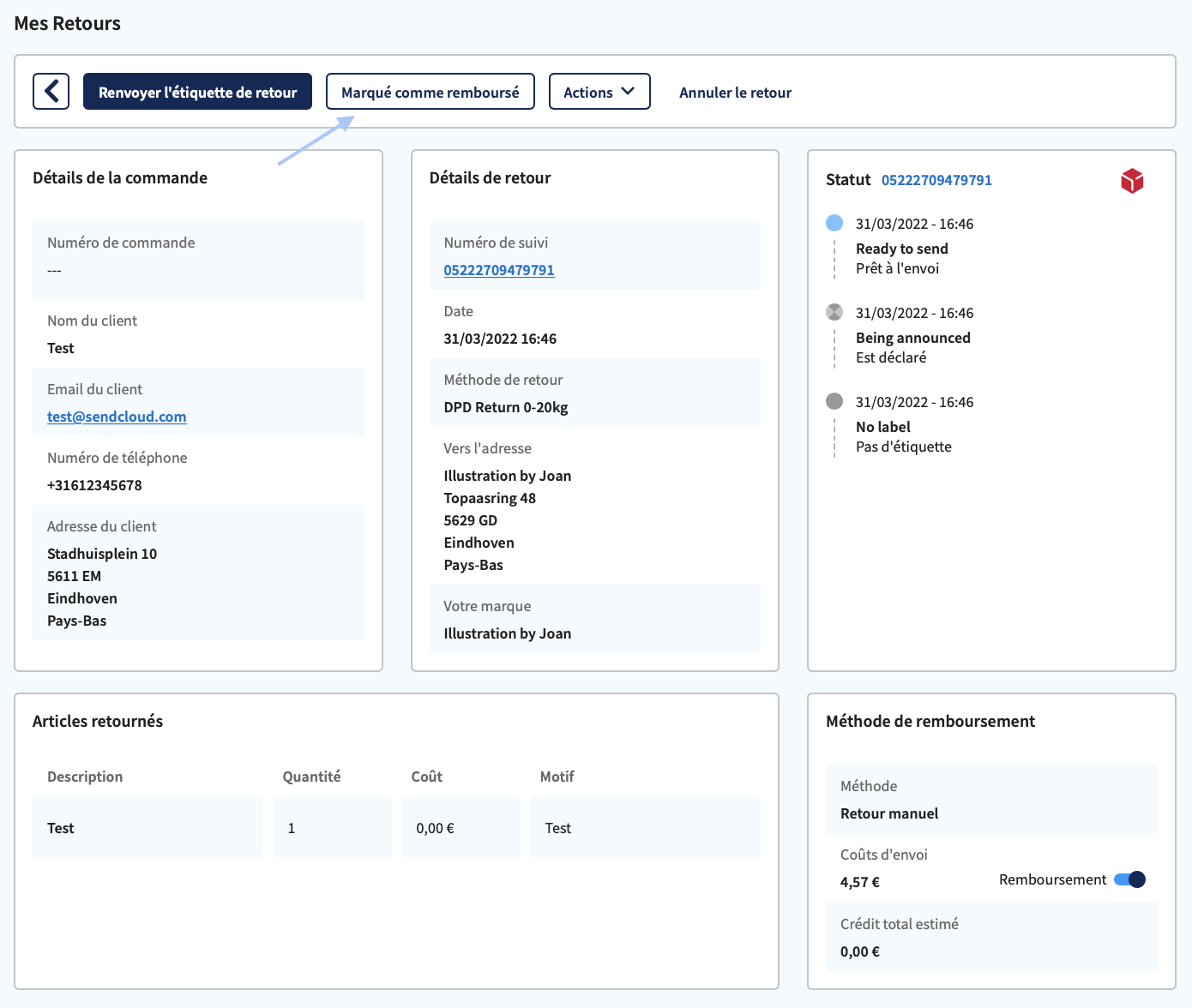Expand the Actions chevron arrow
1192x1008 pixels.
(628, 92)
